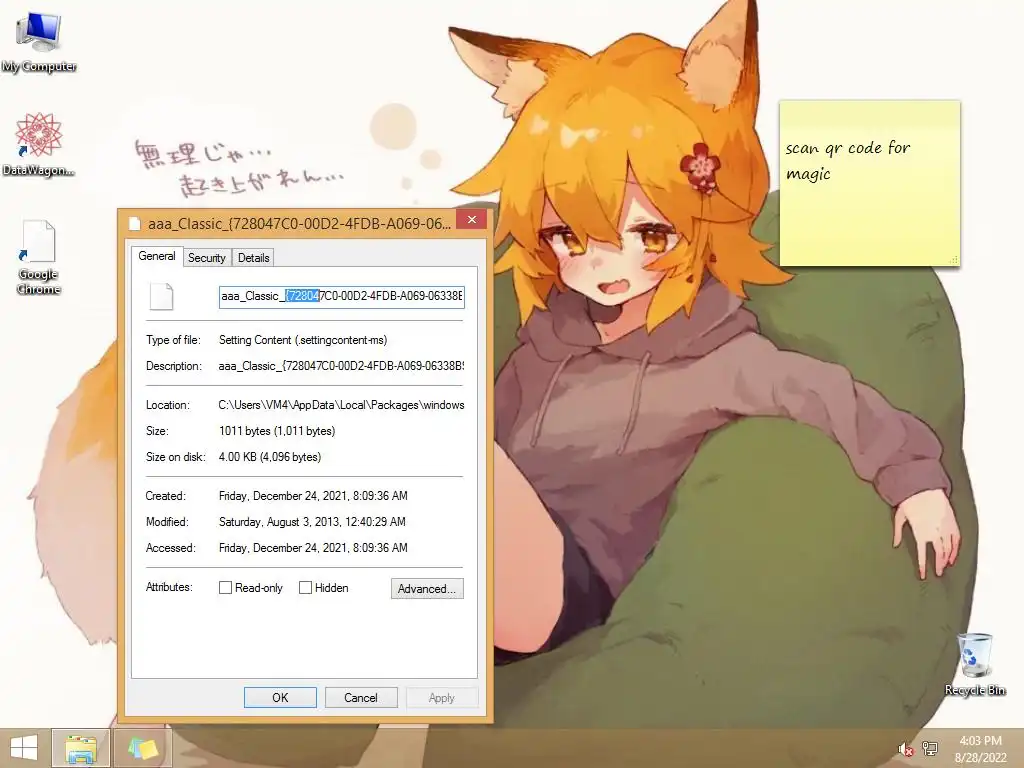Click the sticky note resize grip
This screenshot has height=768, width=1024.
click(x=953, y=260)
